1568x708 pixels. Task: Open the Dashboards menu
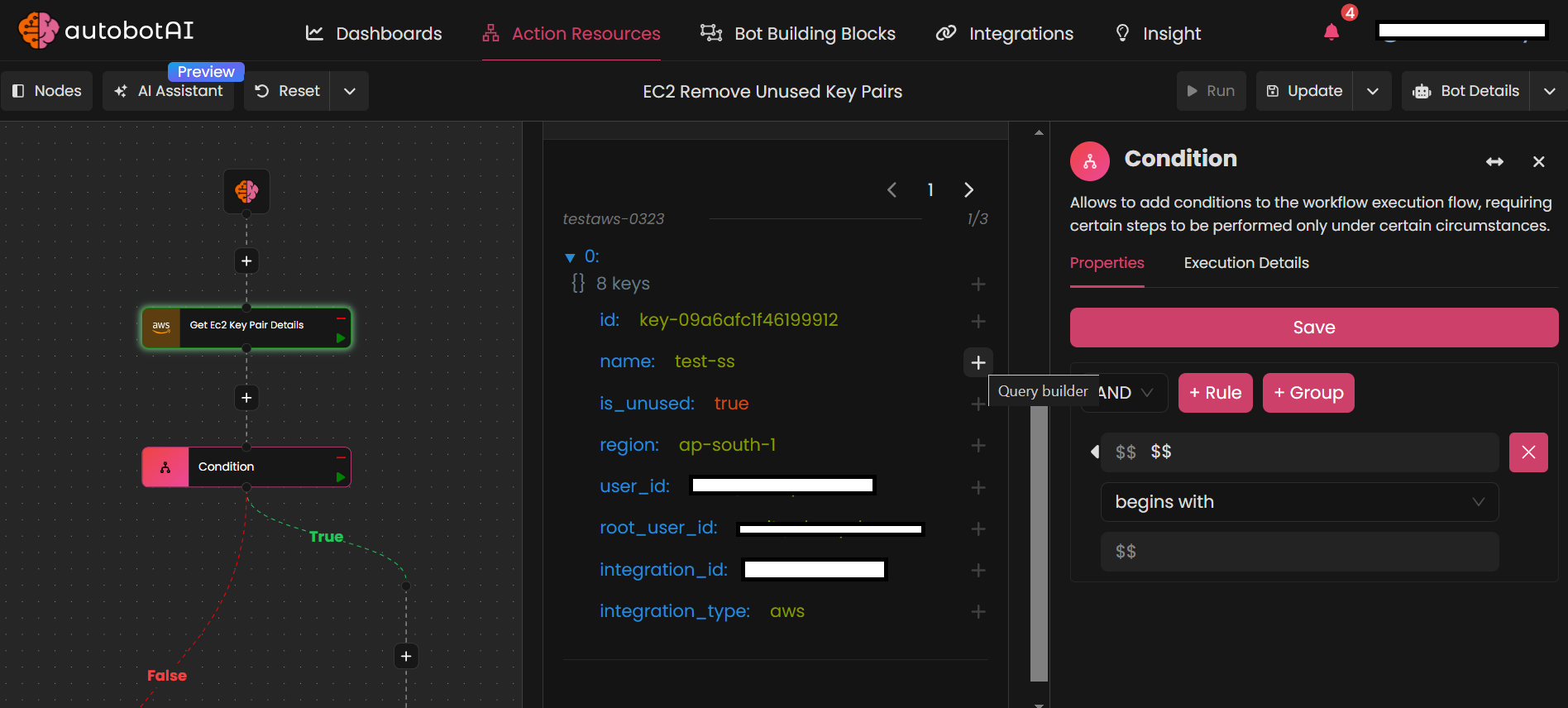tap(374, 33)
